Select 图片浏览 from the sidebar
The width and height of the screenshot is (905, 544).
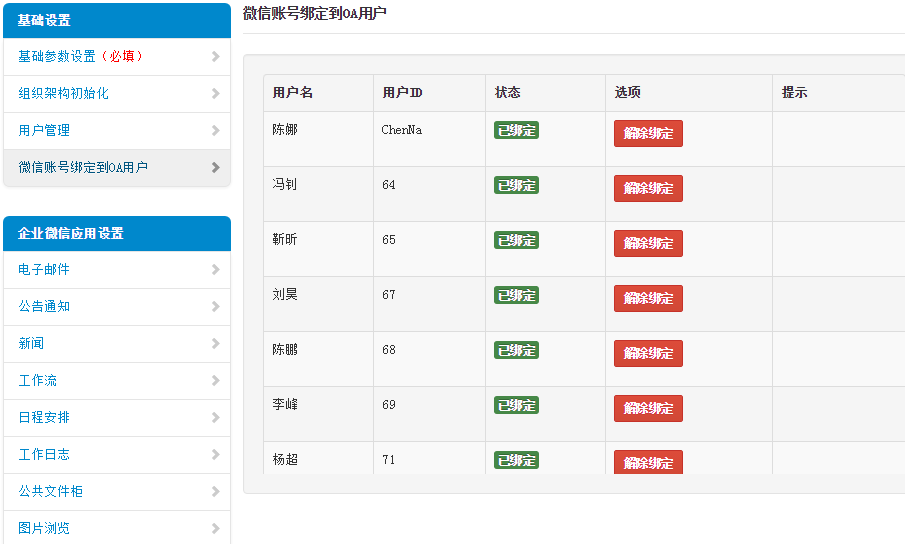tap(45, 528)
